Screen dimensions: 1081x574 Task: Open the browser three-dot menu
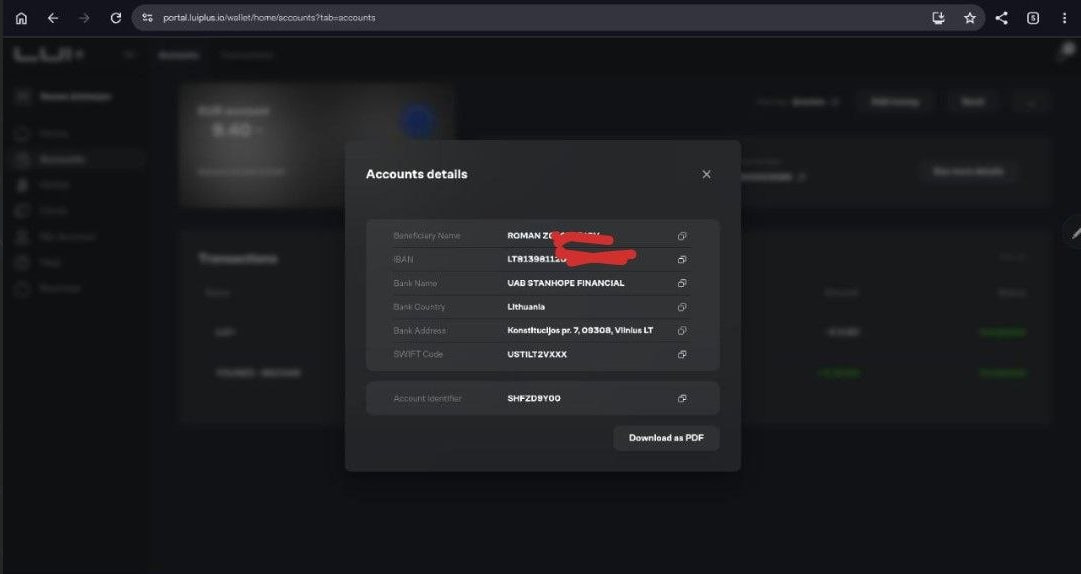1064,19
